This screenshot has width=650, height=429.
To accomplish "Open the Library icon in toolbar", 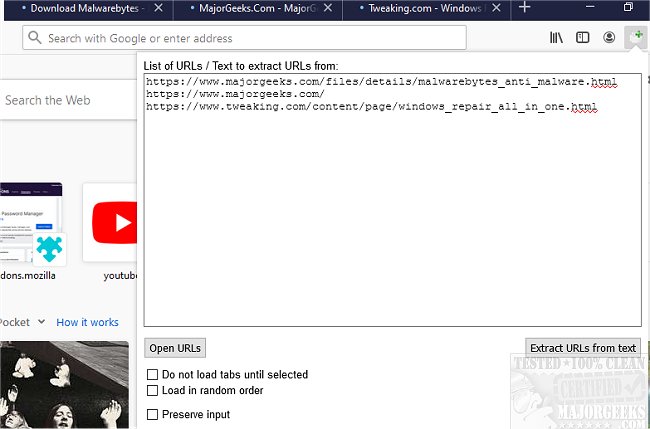I will [x=556, y=38].
